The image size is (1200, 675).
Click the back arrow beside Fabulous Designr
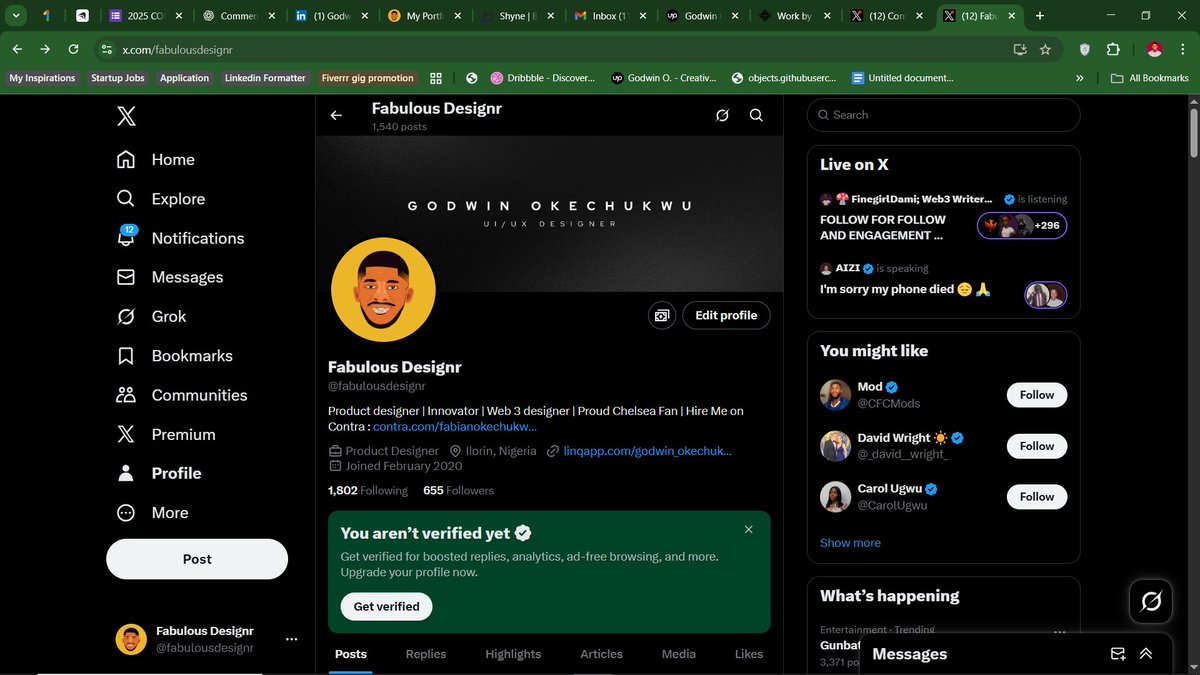336,115
